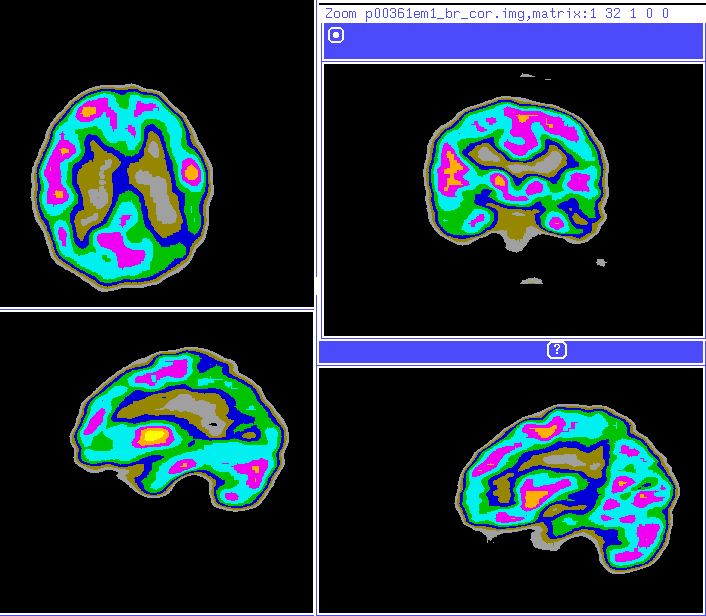Open help with the question mark icon
Screen dimensions: 706x616
point(557,349)
